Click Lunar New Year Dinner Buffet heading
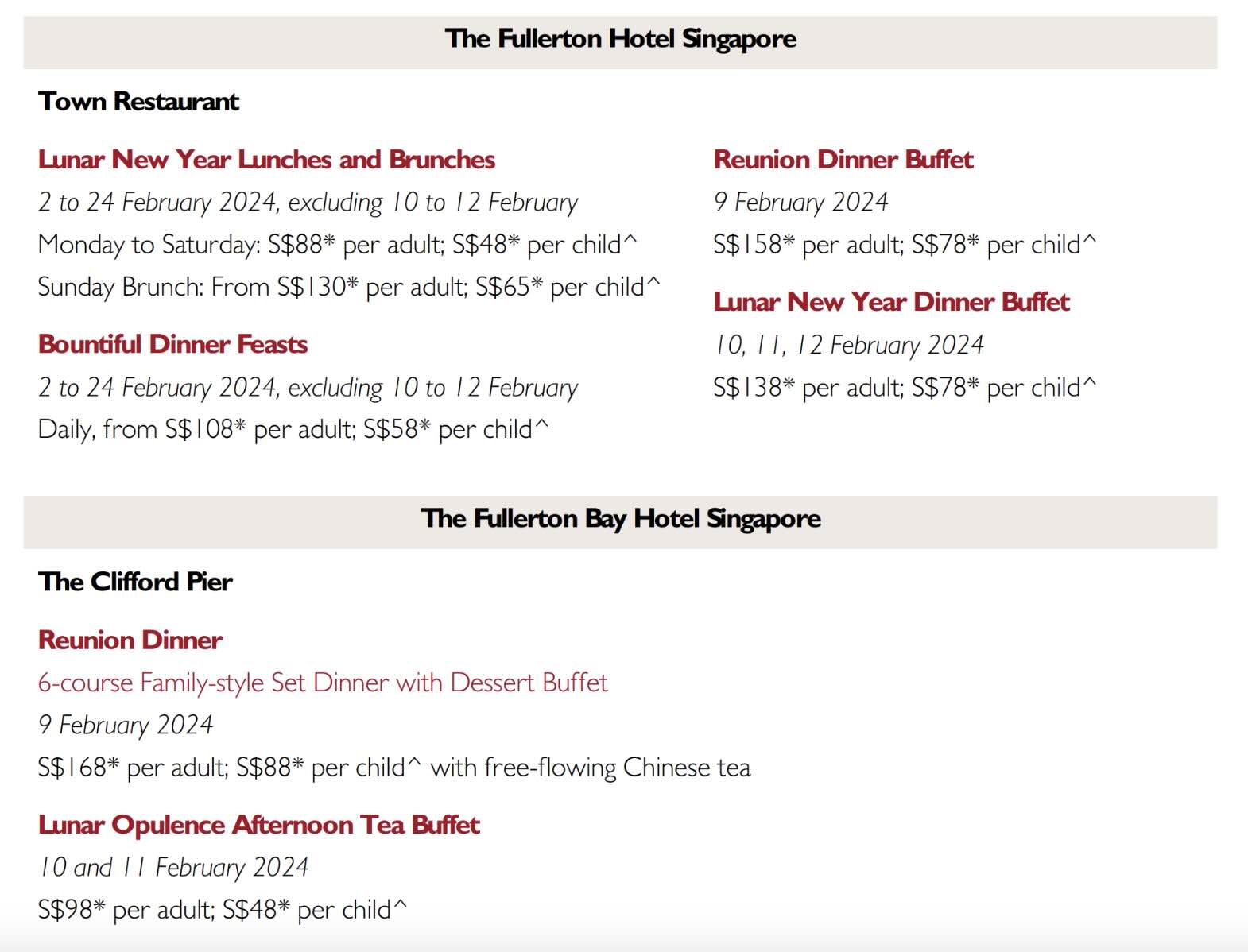The width and height of the screenshot is (1248, 952). click(891, 302)
